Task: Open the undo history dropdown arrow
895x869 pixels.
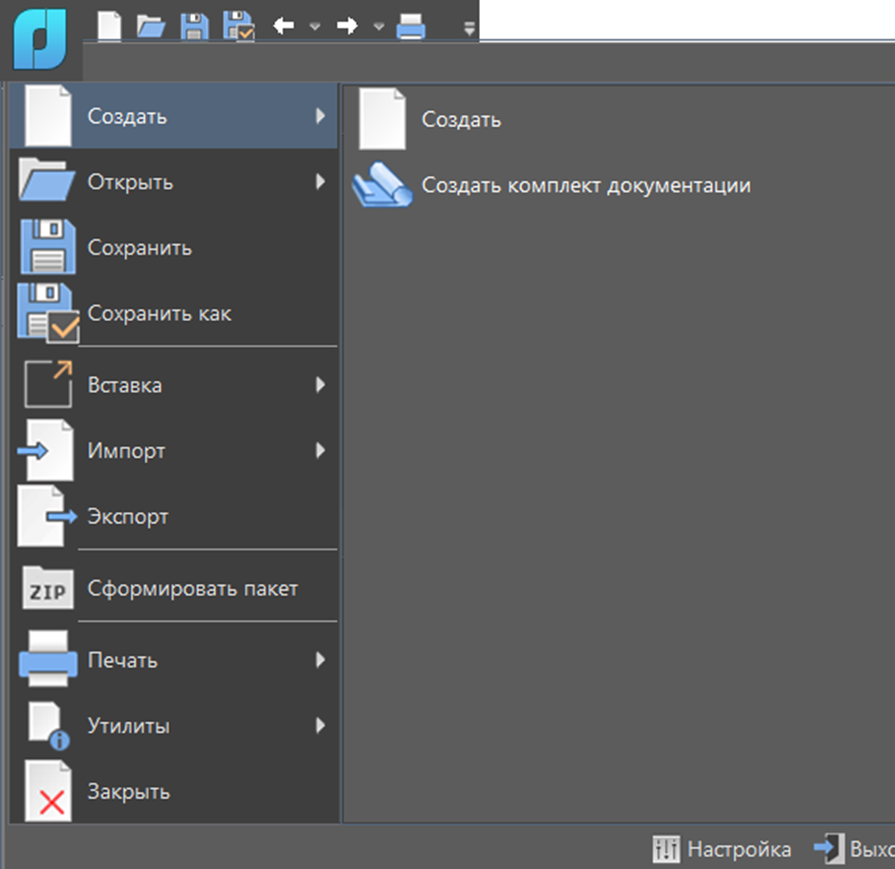Action: pyautogui.click(x=315, y=26)
